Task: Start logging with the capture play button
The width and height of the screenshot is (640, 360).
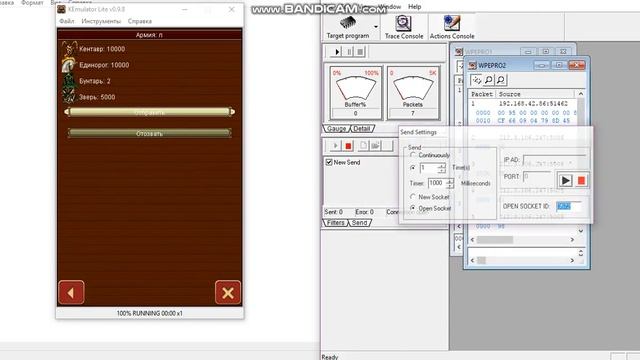Action: (x=337, y=52)
